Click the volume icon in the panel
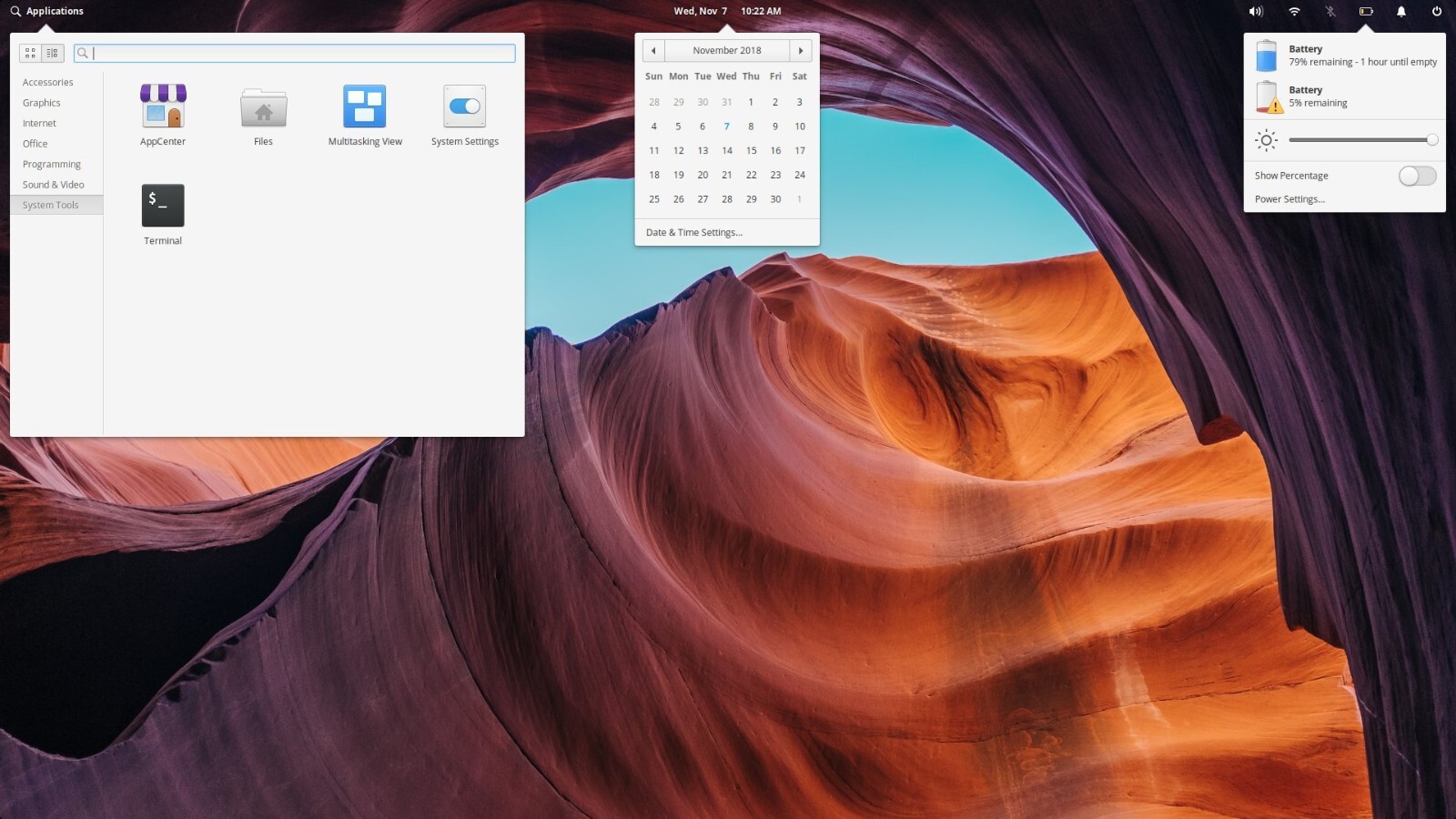This screenshot has height=819, width=1456. click(x=1256, y=11)
